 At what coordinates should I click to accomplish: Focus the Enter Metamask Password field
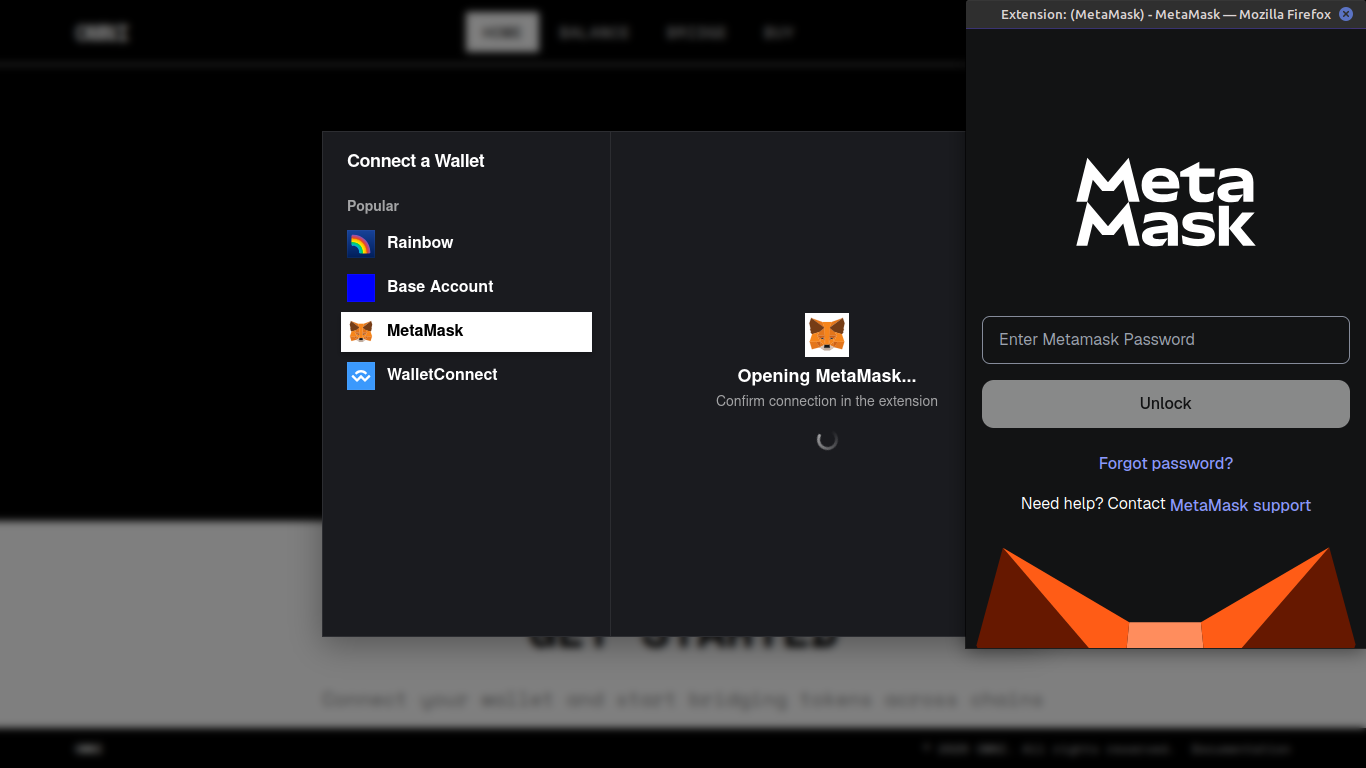pyautogui.click(x=1166, y=340)
